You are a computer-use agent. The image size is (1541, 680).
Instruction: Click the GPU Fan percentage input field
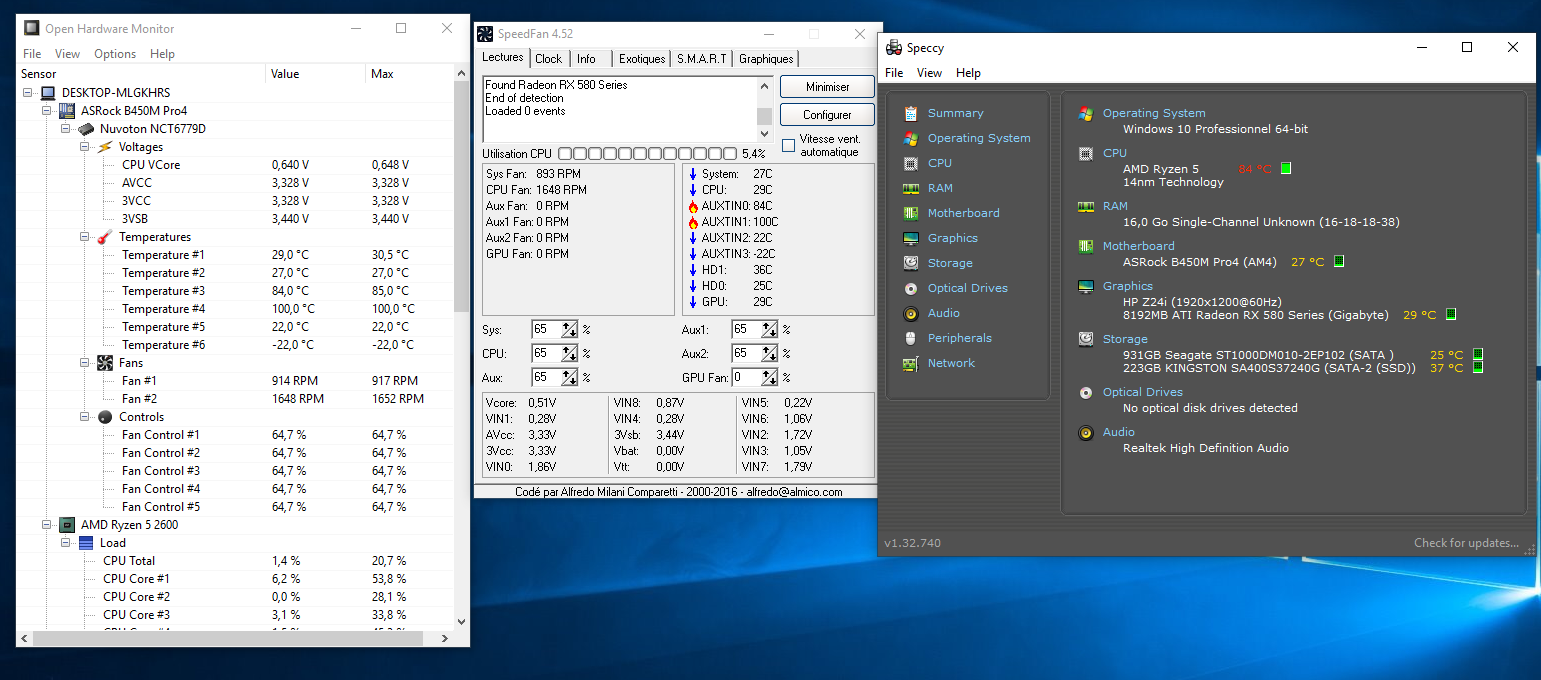point(745,378)
